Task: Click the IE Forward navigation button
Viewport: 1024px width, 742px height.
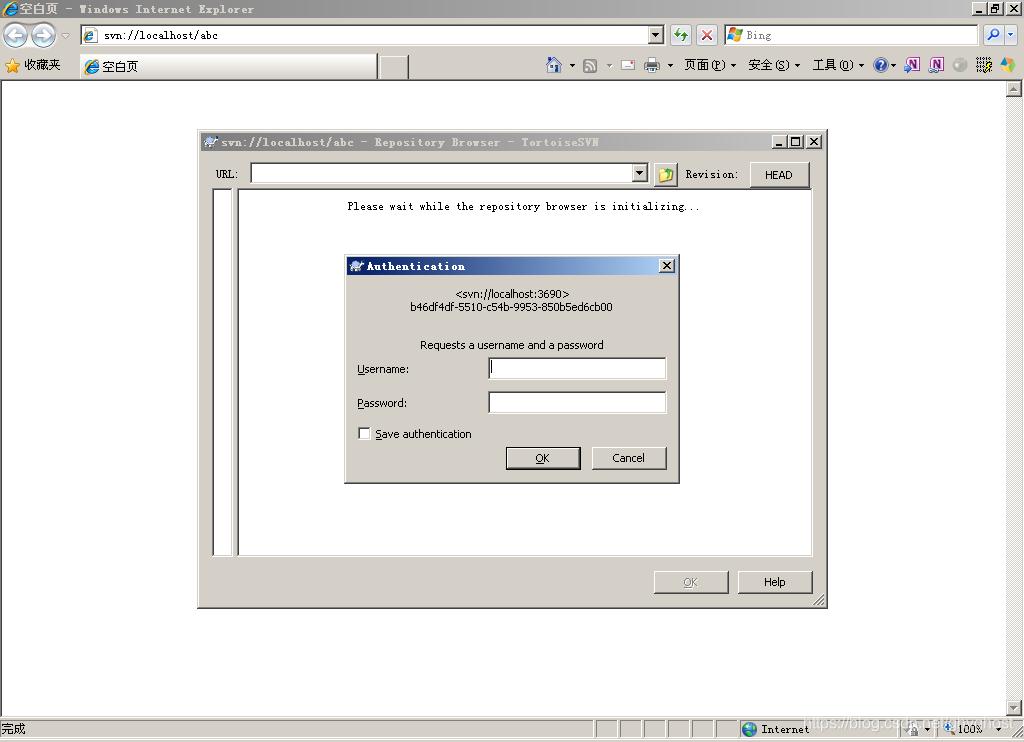Action: (44, 35)
